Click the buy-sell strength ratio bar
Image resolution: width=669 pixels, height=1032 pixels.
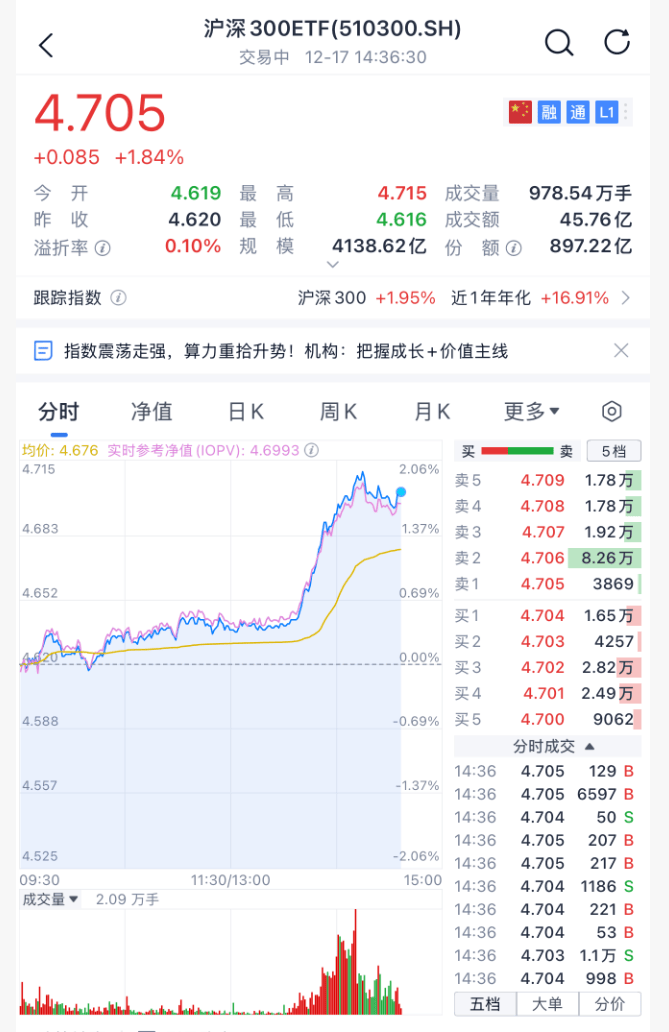(519, 452)
